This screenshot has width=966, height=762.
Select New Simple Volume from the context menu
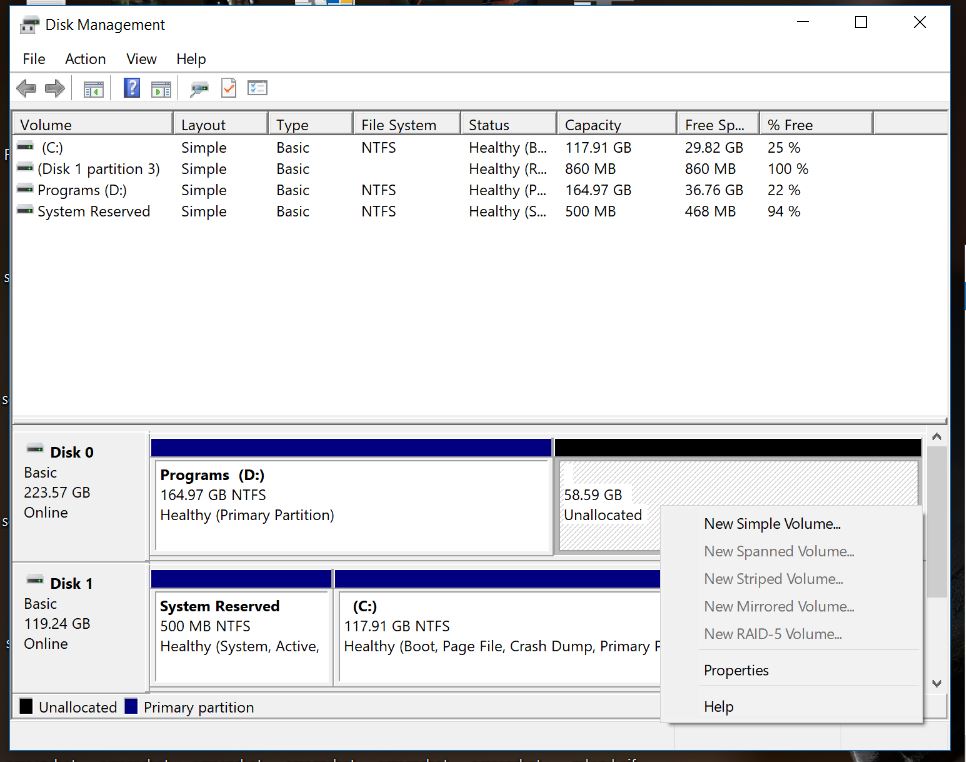point(772,523)
